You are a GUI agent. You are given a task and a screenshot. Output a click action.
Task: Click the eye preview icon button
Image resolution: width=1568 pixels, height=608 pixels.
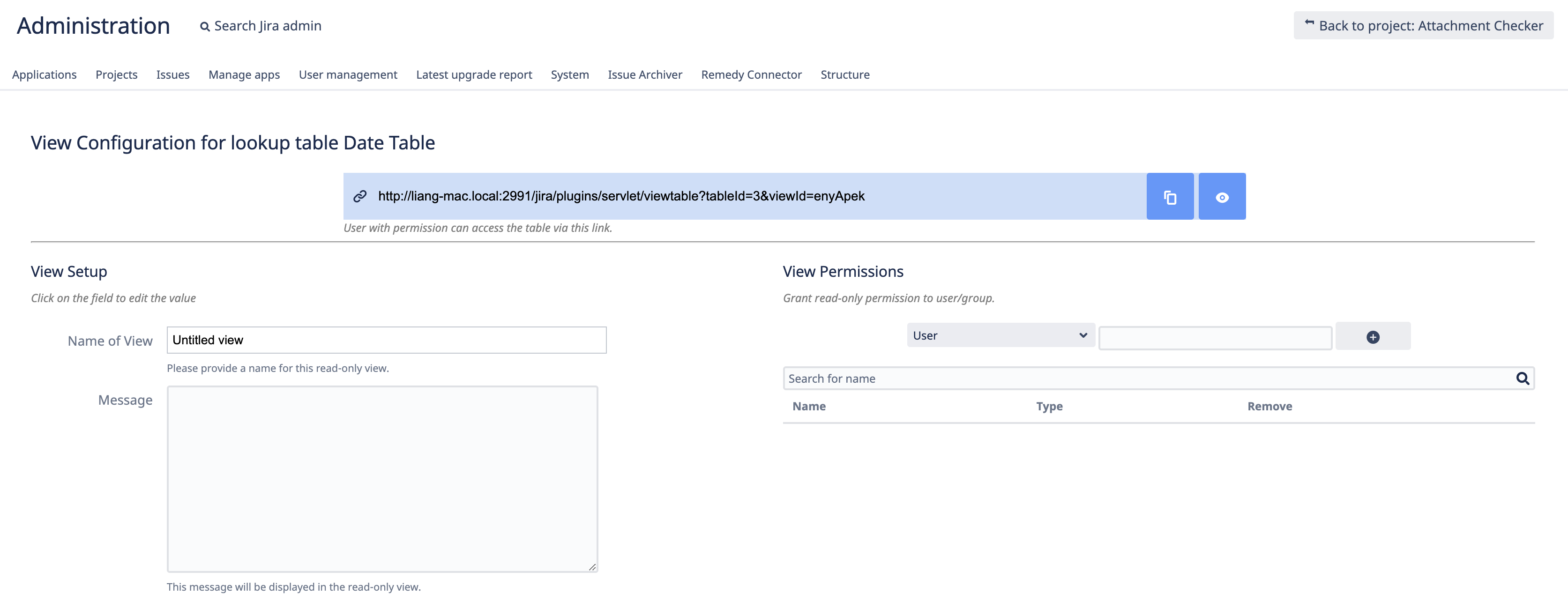tap(1221, 197)
